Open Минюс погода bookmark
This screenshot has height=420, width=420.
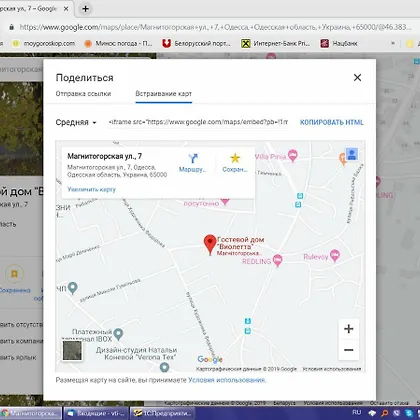[x=118, y=43]
